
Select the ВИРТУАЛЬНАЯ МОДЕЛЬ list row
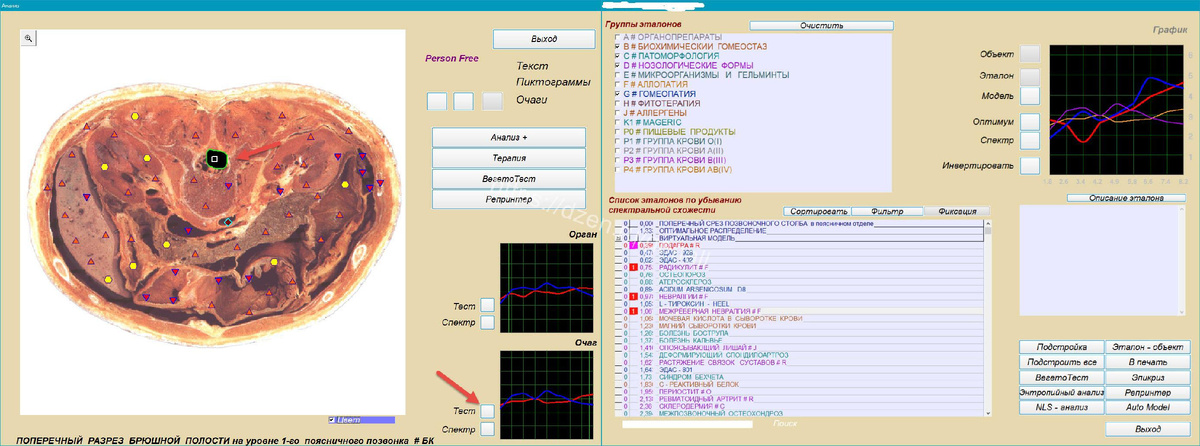[797, 238]
